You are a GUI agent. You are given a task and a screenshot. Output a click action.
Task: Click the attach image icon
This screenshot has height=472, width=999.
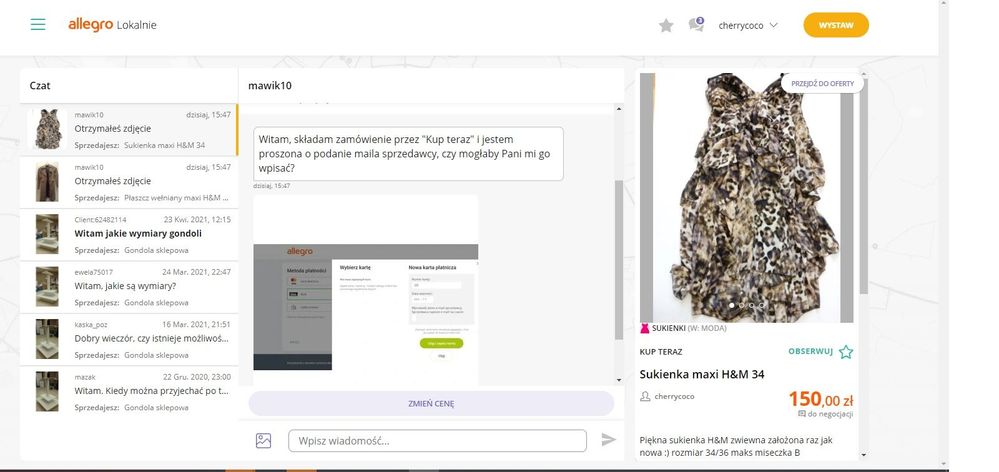264,440
